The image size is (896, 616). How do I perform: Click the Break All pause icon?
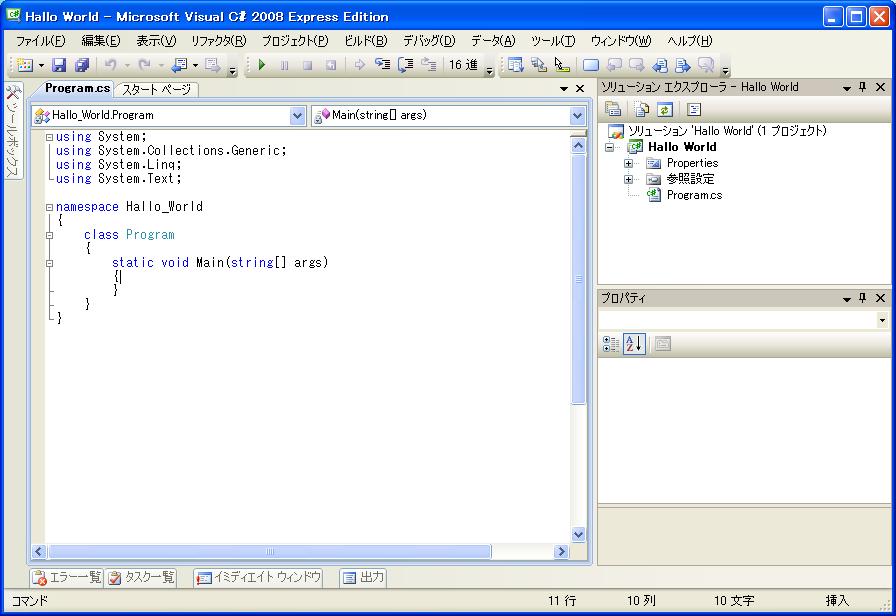click(284, 65)
